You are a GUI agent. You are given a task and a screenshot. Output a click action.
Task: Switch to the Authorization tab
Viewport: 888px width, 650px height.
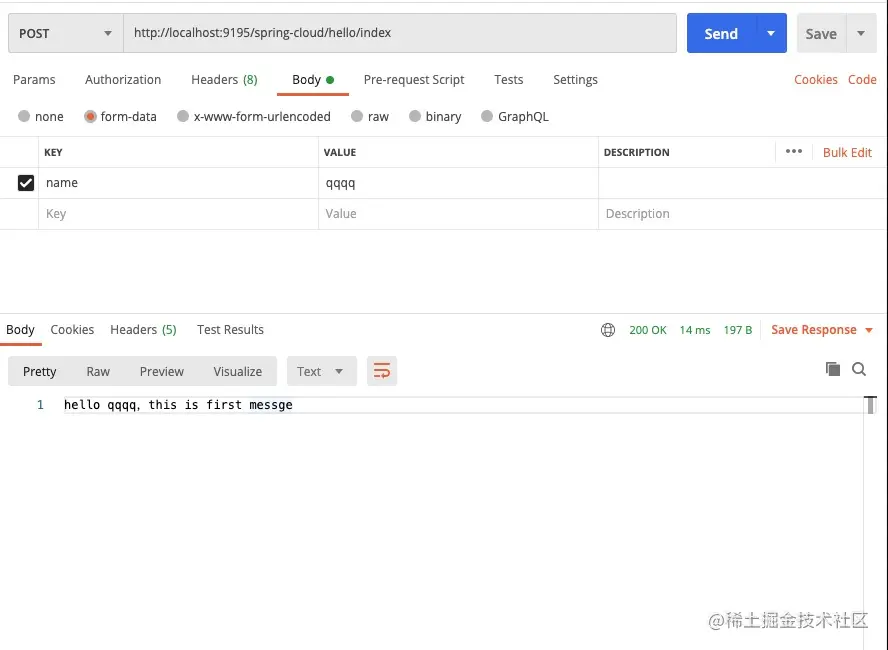pyautogui.click(x=123, y=80)
